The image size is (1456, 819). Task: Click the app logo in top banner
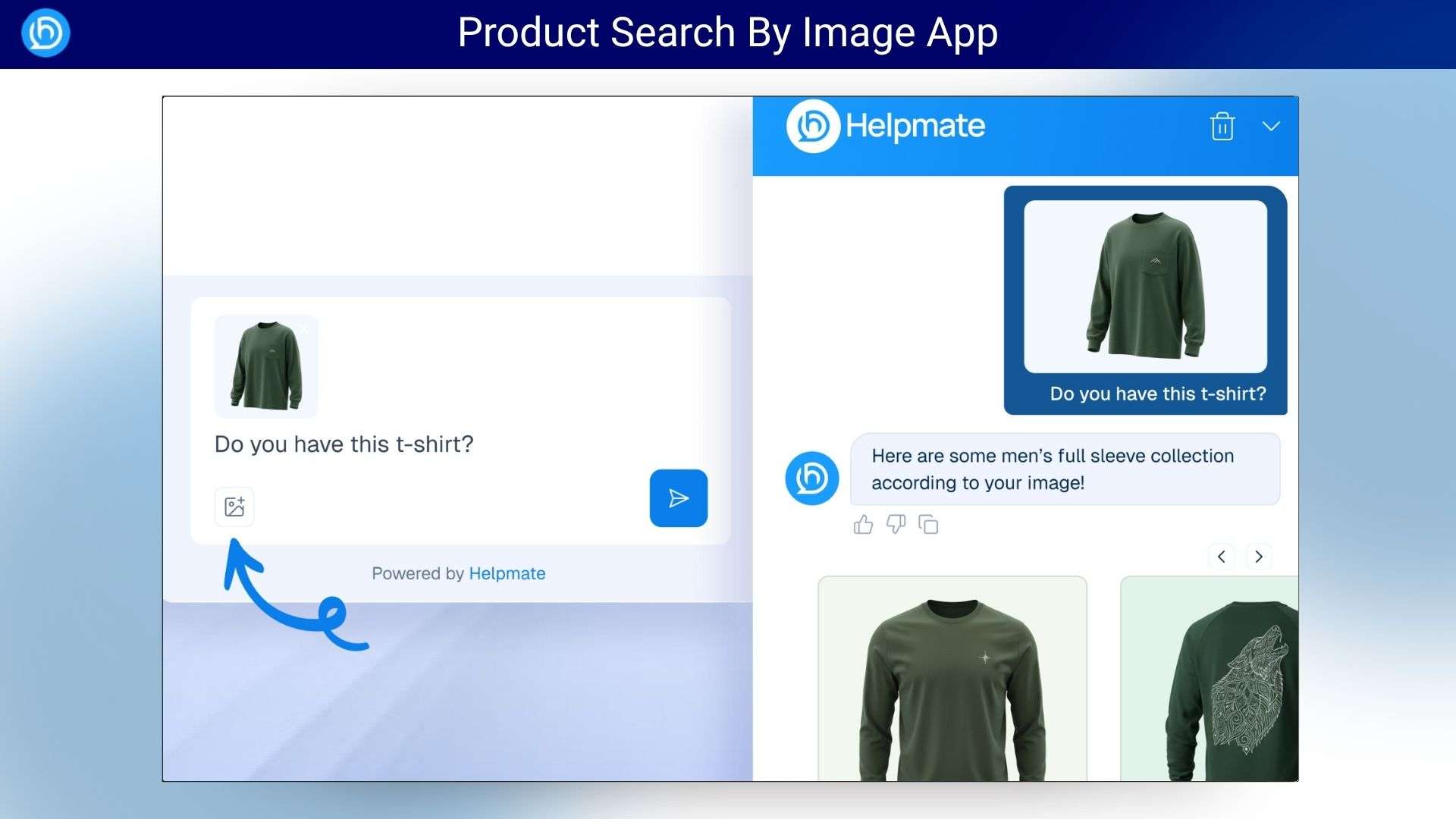pyautogui.click(x=45, y=33)
